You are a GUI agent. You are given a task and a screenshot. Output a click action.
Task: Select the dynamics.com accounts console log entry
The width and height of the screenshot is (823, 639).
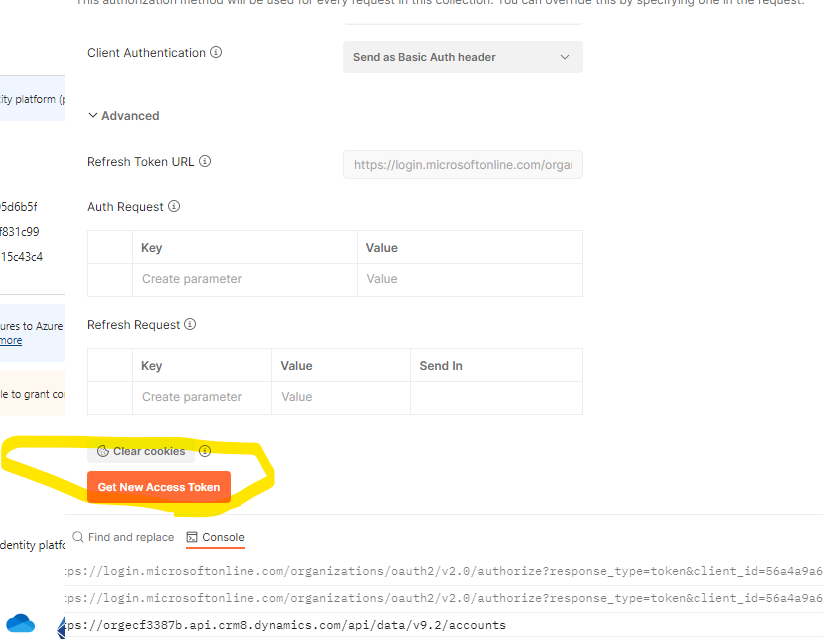[x=444, y=625]
